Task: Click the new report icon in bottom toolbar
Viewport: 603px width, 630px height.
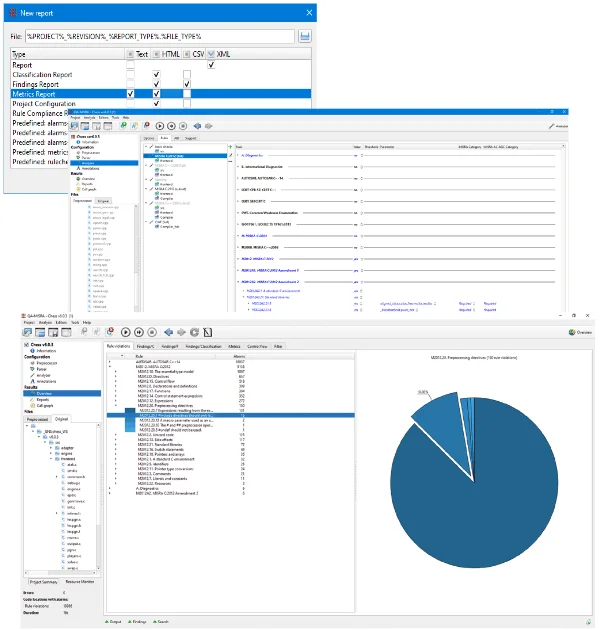Action: click(208, 332)
